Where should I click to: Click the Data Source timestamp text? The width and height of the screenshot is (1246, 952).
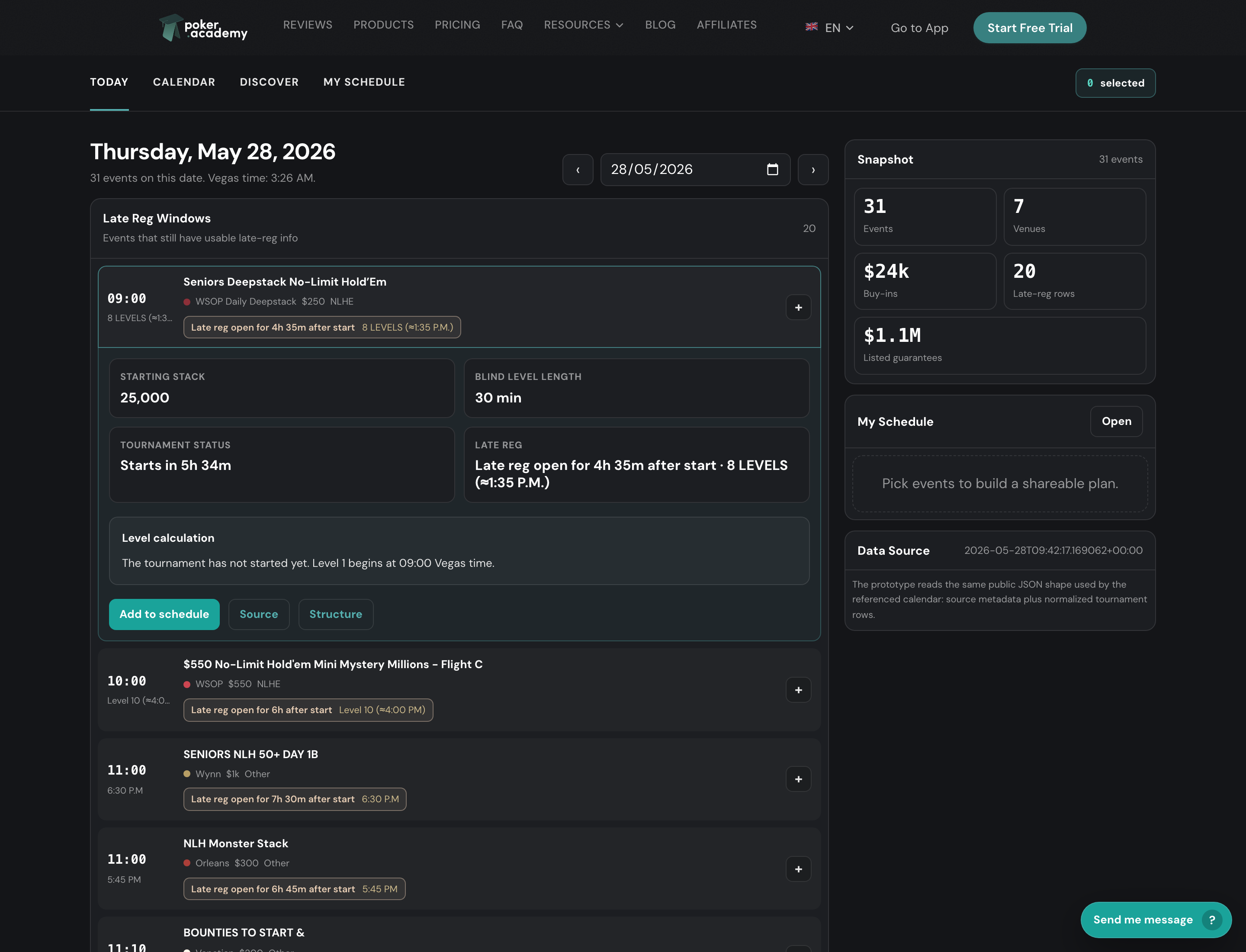(x=1053, y=550)
